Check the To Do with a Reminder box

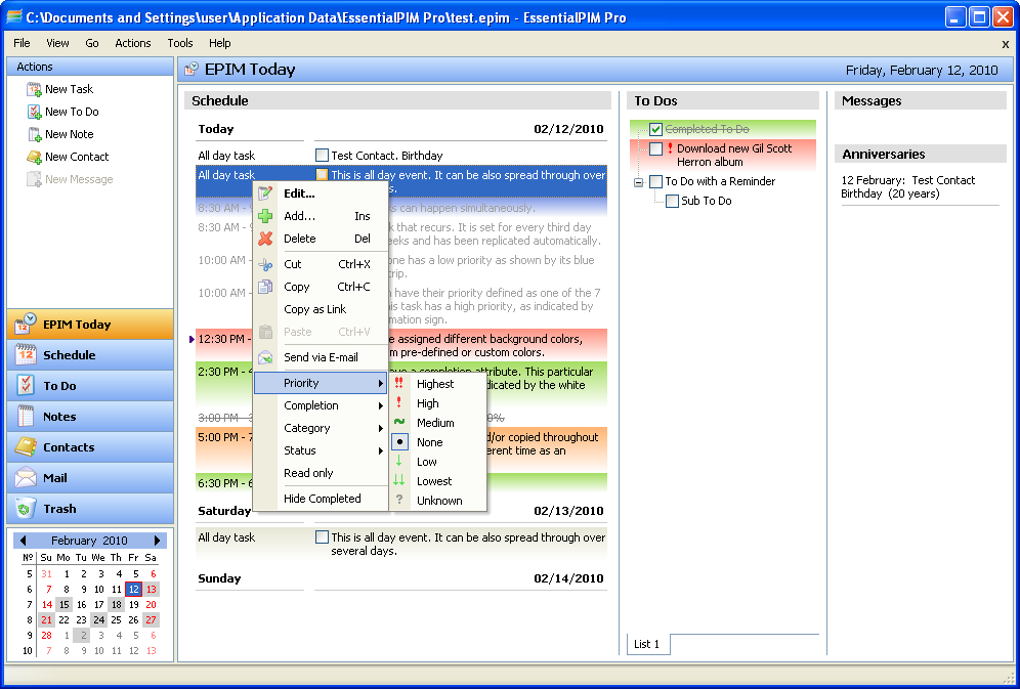656,182
